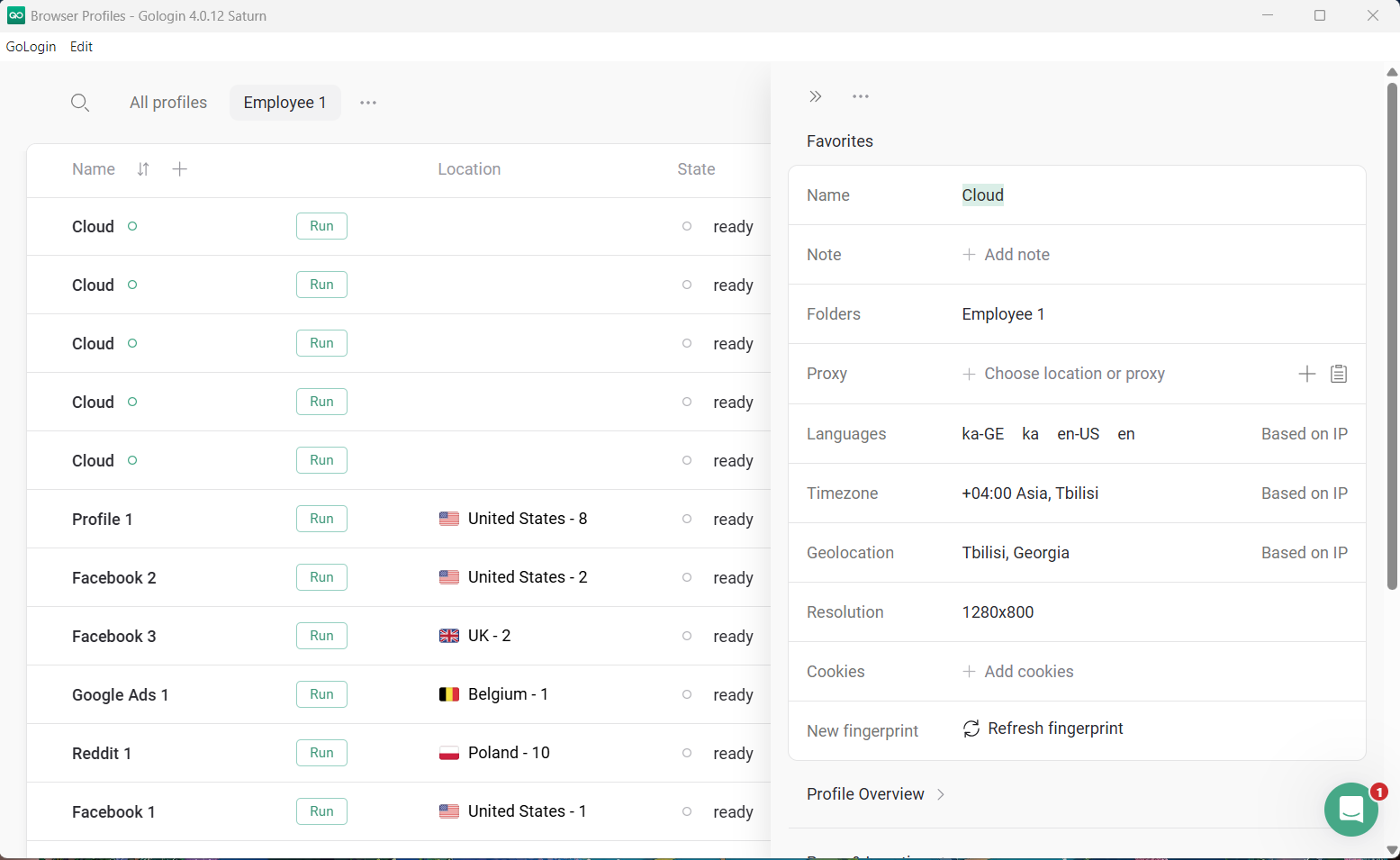
Task: Click plus icon beside Choose location or proxy
Action: (x=970, y=374)
